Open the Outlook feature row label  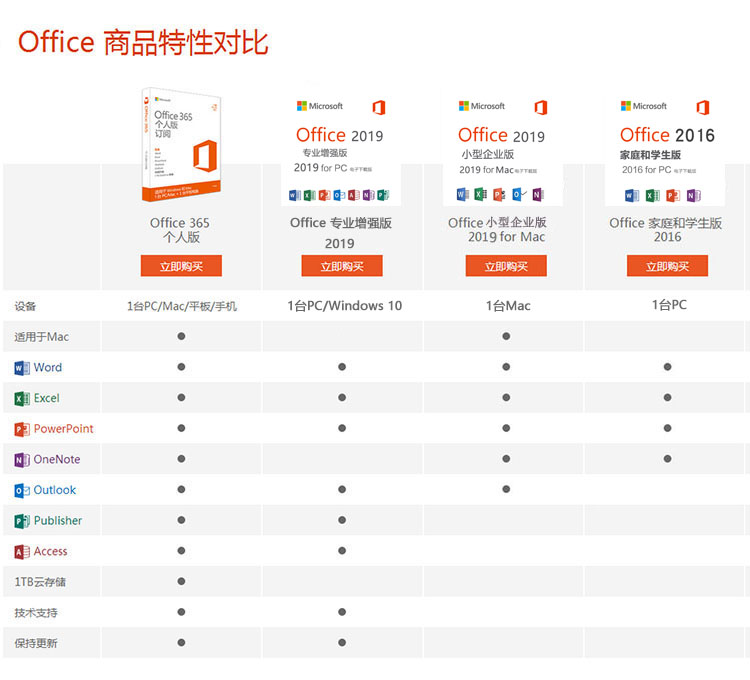pos(55,490)
